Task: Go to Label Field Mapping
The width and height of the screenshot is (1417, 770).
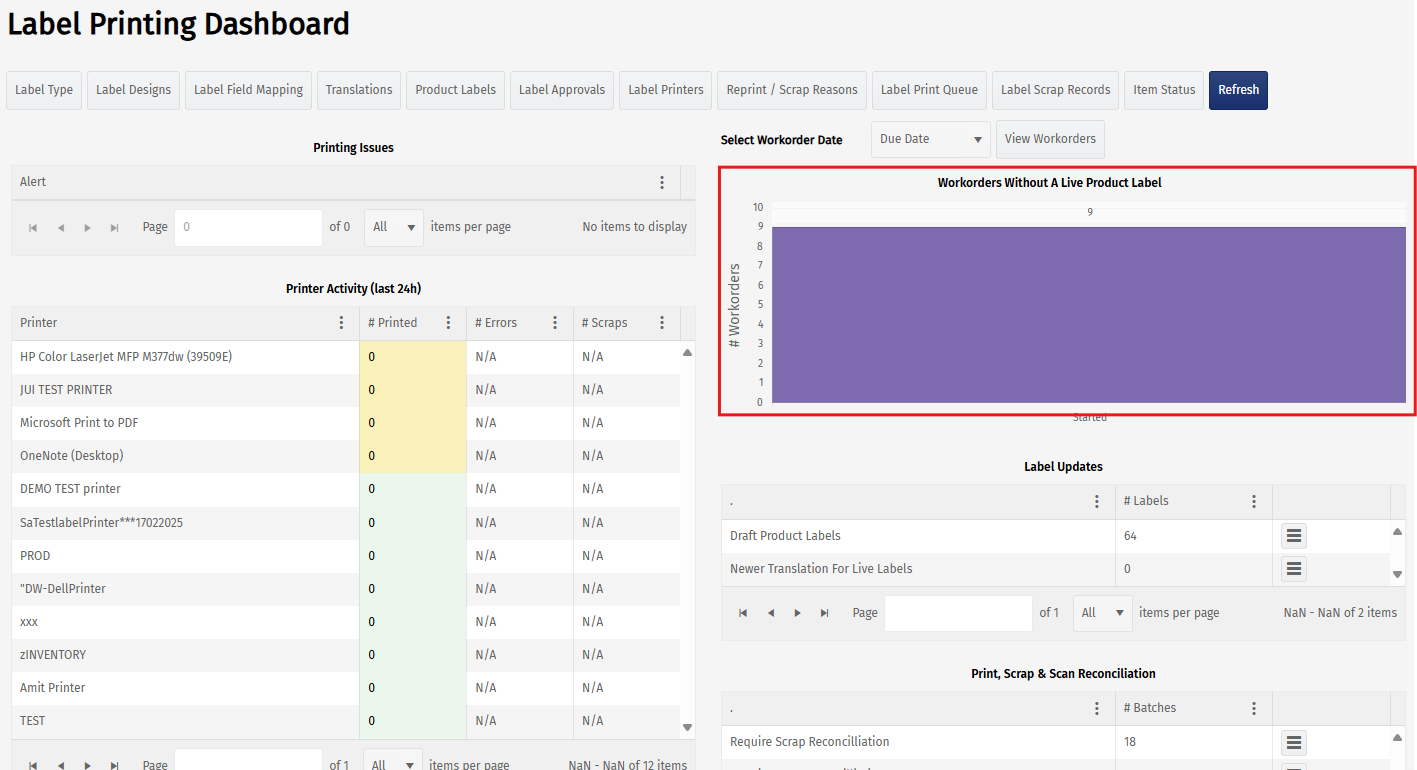Action: (x=248, y=90)
